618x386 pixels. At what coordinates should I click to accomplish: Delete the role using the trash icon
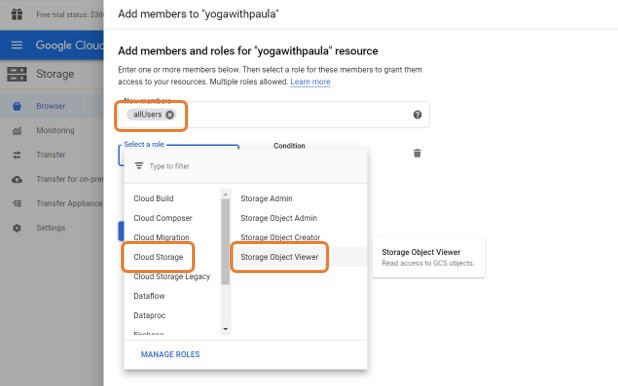tap(417, 153)
